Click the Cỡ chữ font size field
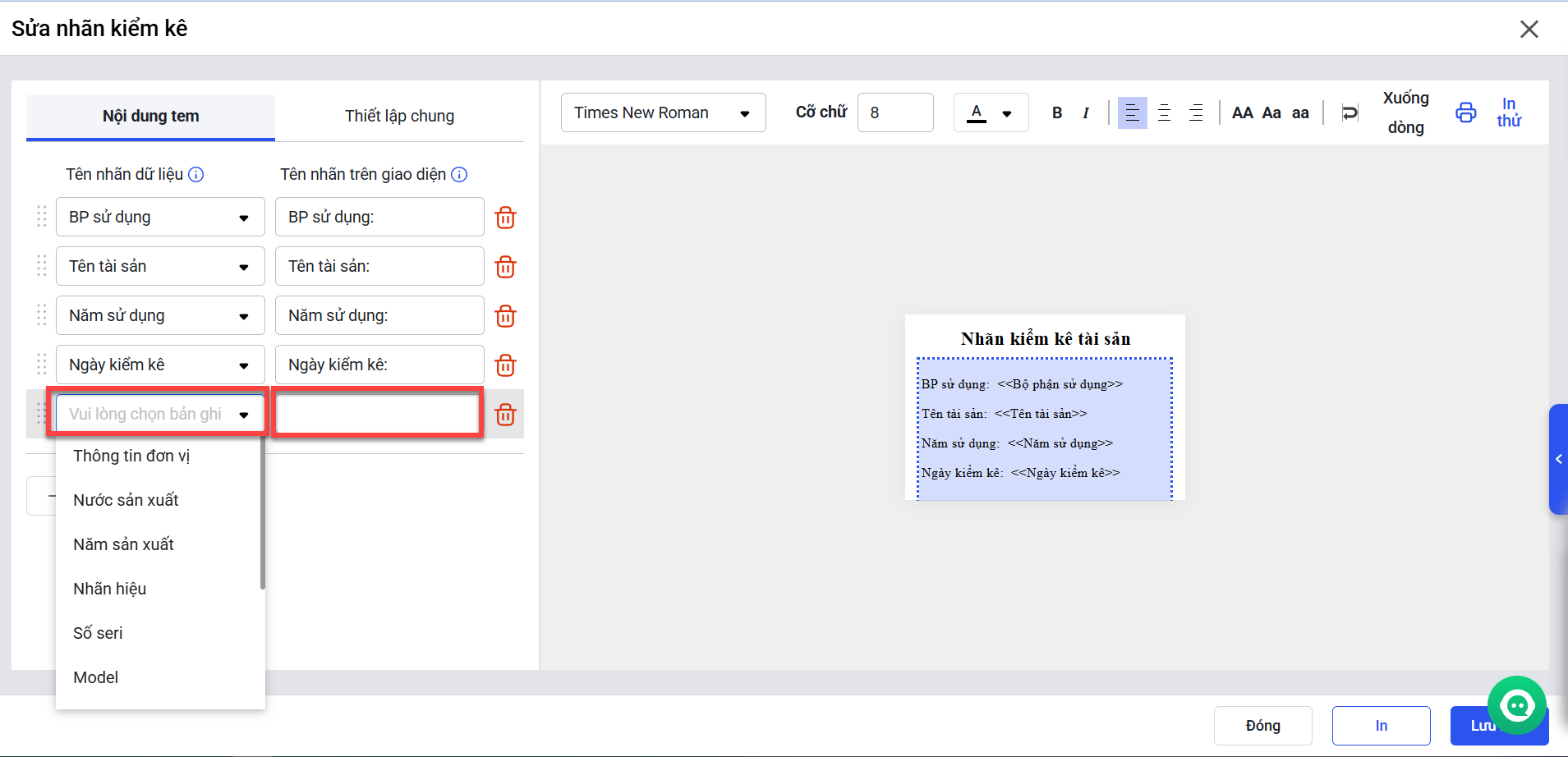 point(894,112)
